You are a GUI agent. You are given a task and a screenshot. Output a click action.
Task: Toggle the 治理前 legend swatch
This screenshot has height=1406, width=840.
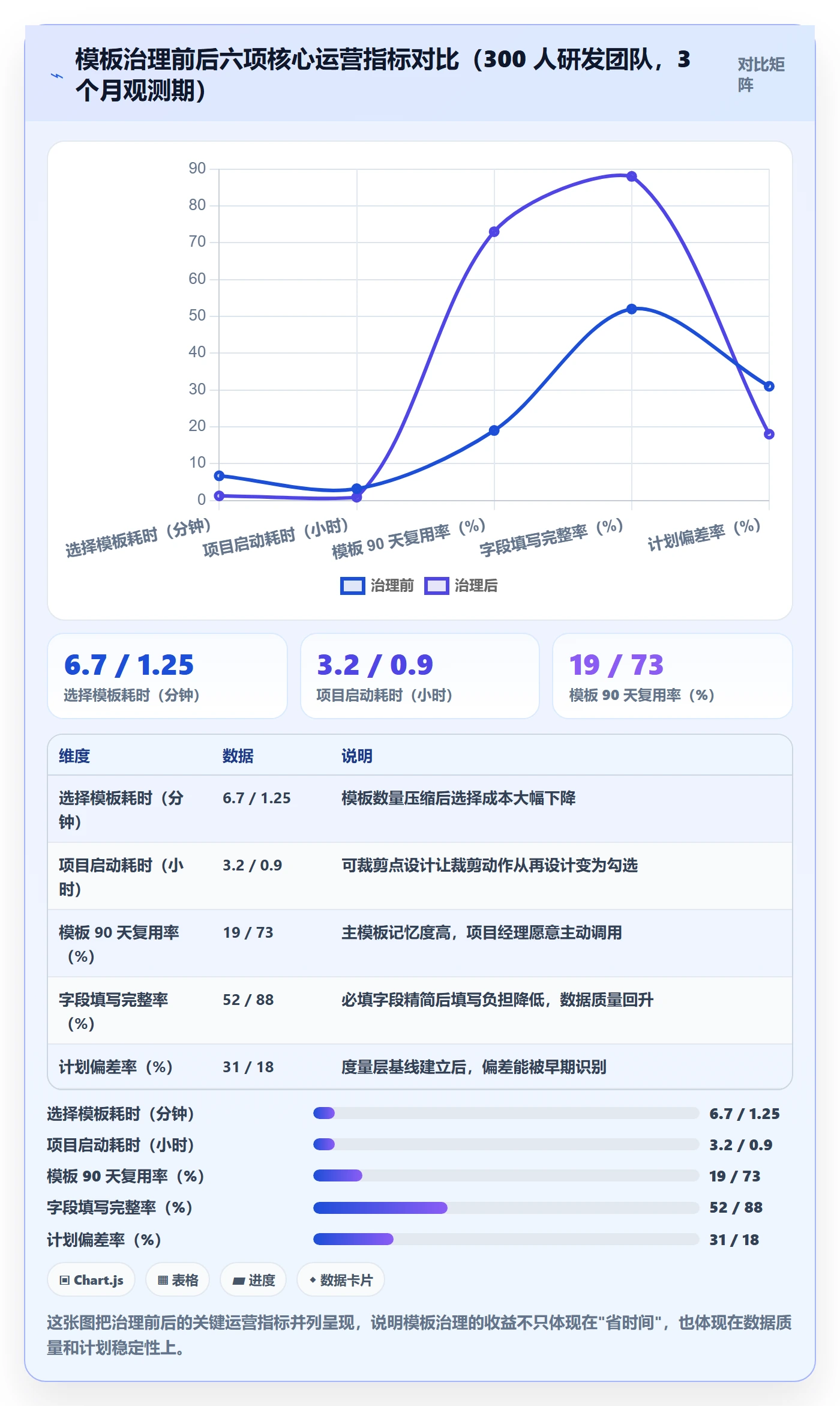(x=352, y=586)
